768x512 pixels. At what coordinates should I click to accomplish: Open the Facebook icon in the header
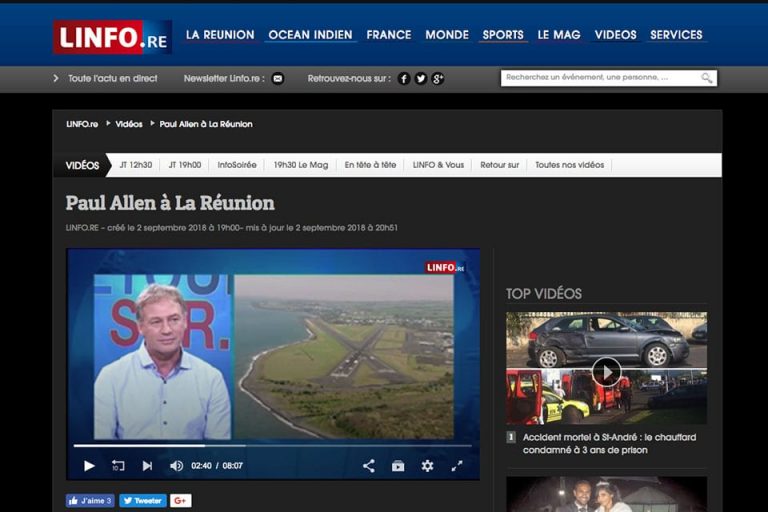pyautogui.click(x=404, y=78)
